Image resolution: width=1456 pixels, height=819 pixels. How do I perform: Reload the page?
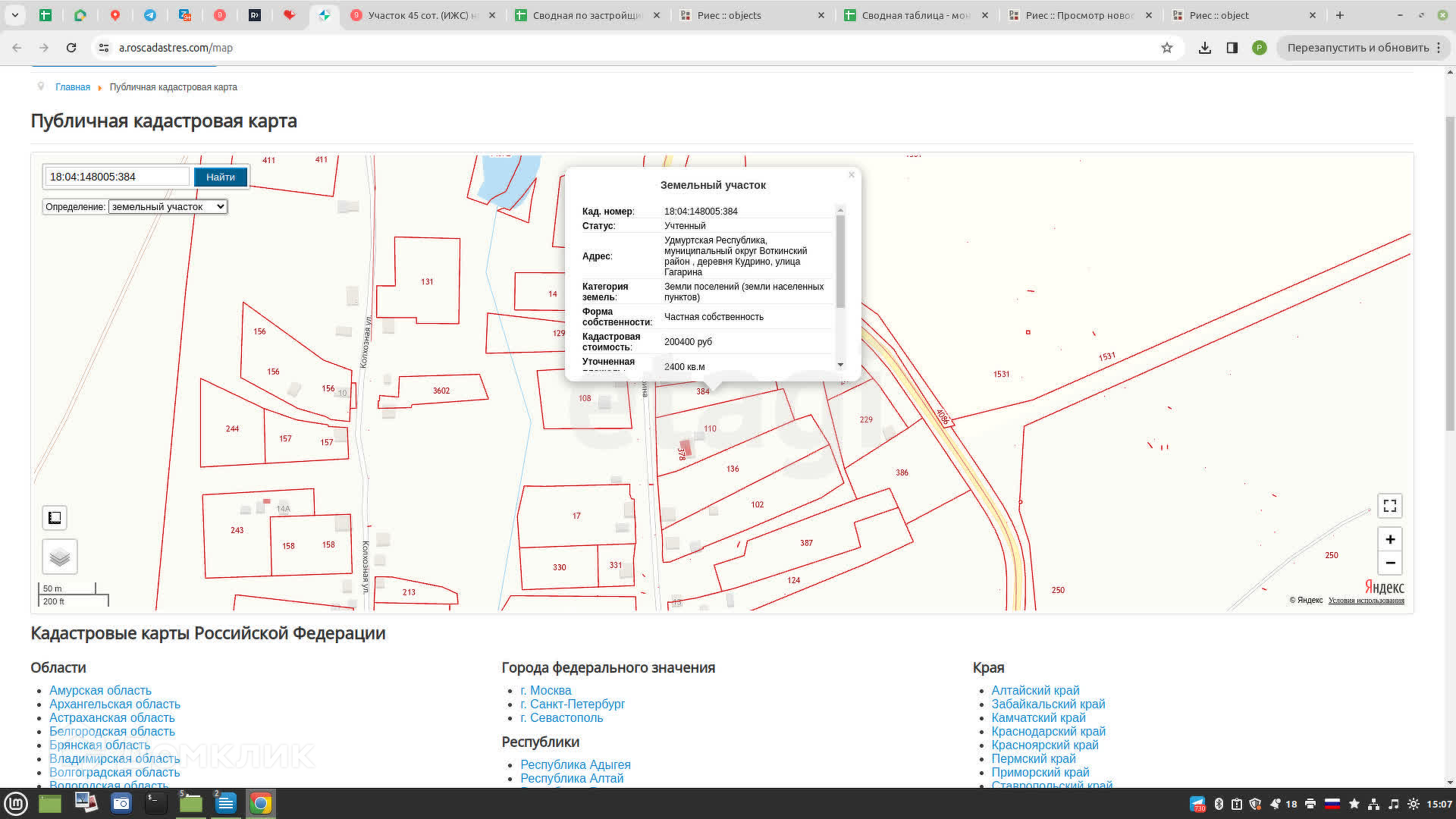pyautogui.click(x=71, y=48)
